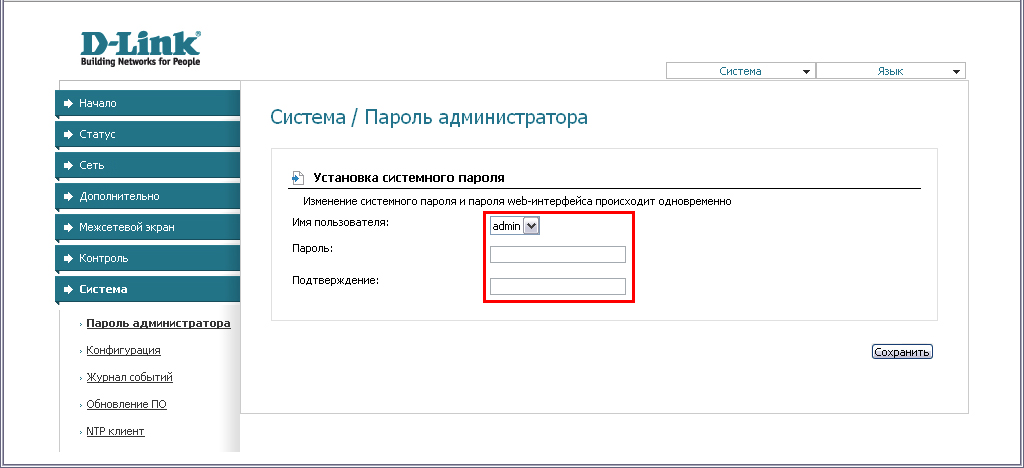Open the Дополнительно sidebar section
The image size is (1024, 468).
148,196
